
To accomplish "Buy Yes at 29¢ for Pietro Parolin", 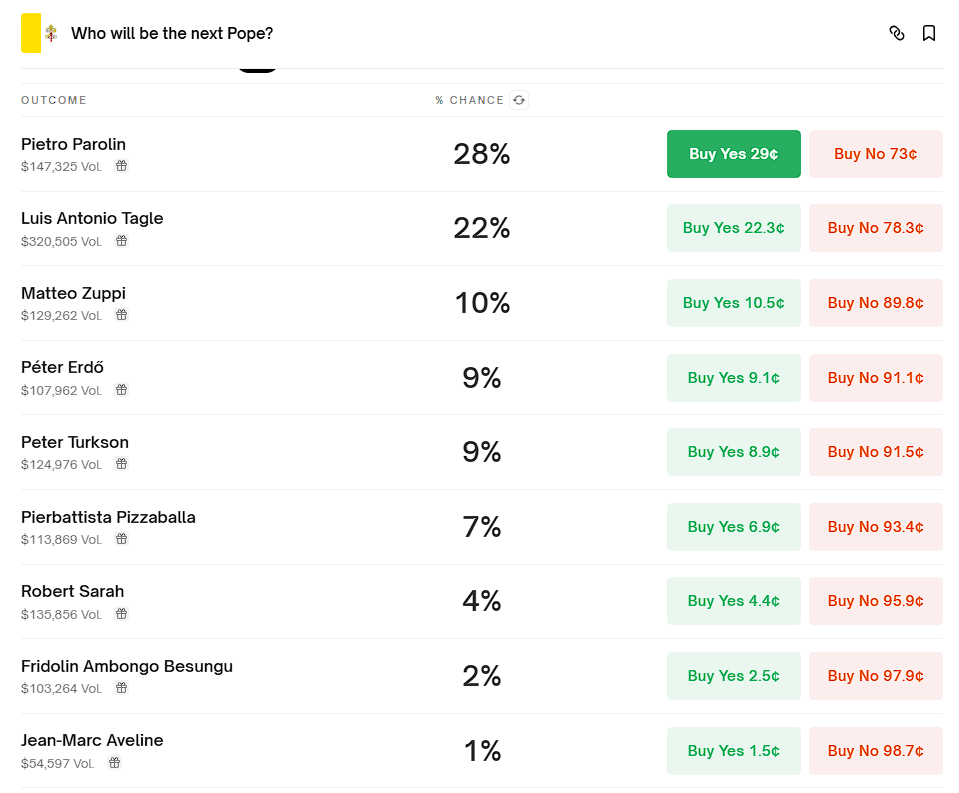I will point(733,154).
